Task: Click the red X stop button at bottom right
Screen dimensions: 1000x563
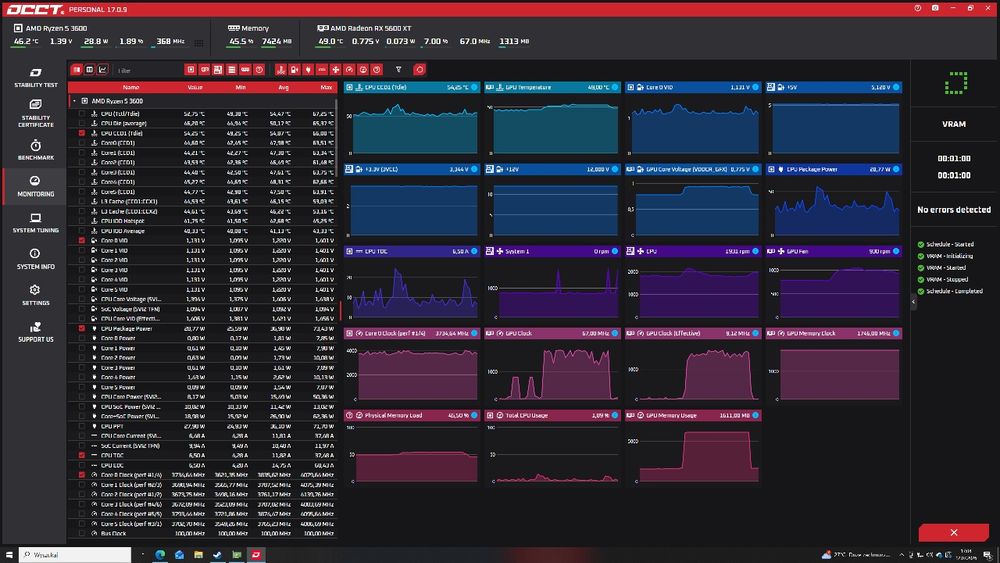Action: (953, 532)
